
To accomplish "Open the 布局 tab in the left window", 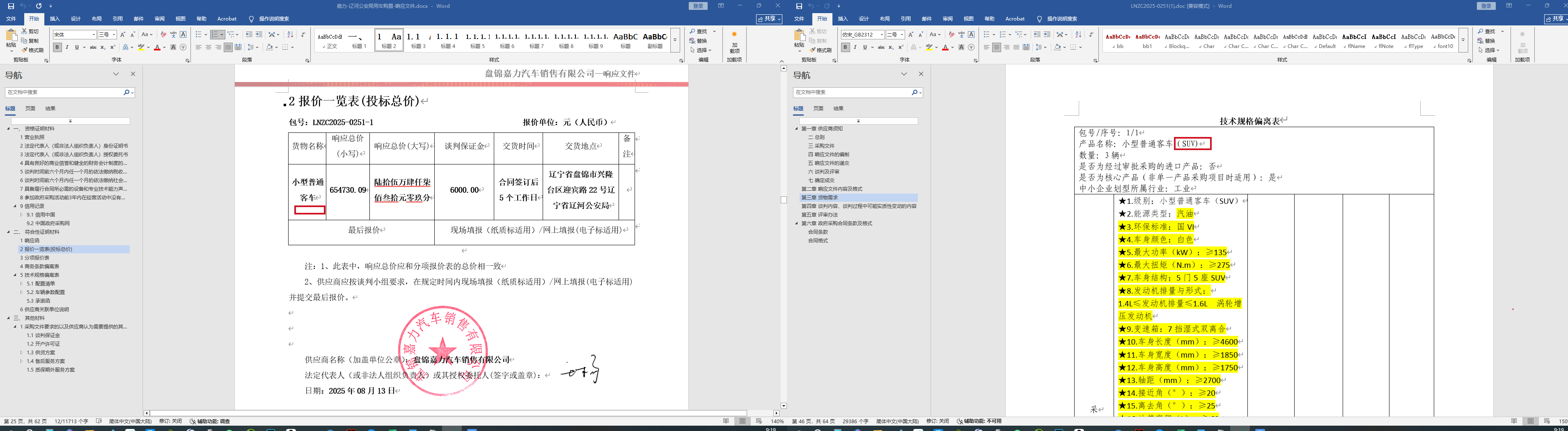I will (97, 19).
